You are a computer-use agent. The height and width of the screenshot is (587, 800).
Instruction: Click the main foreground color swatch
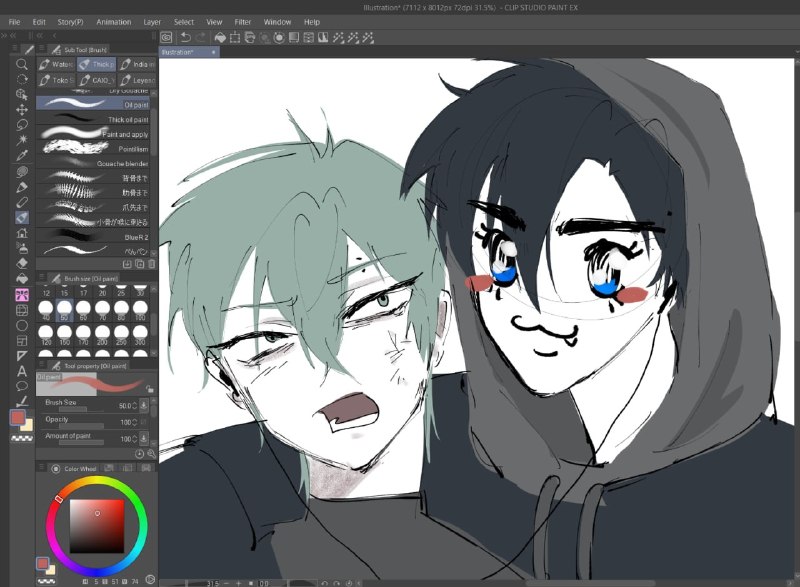pos(18,418)
